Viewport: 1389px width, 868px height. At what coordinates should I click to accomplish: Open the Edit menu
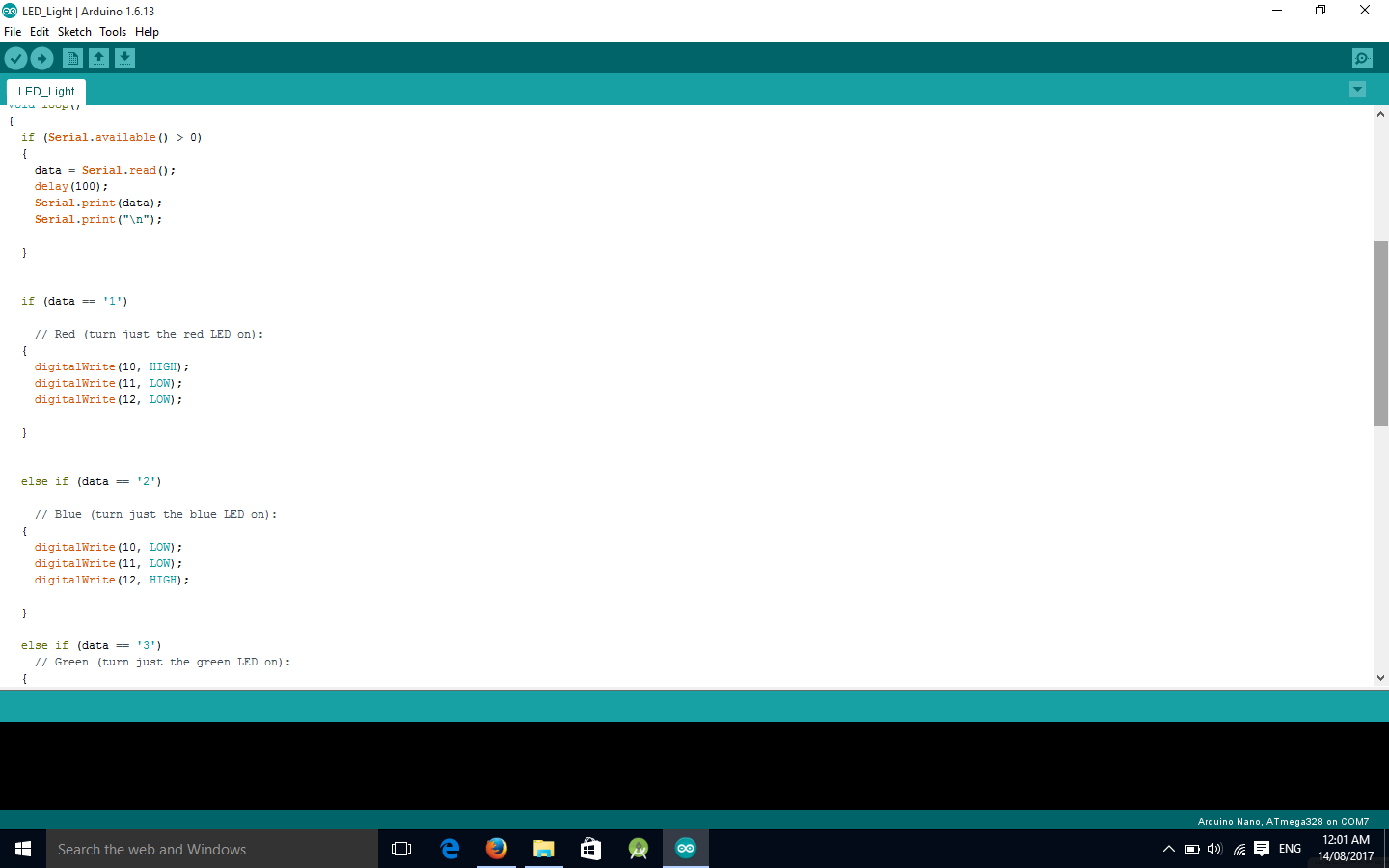[x=40, y=32]
